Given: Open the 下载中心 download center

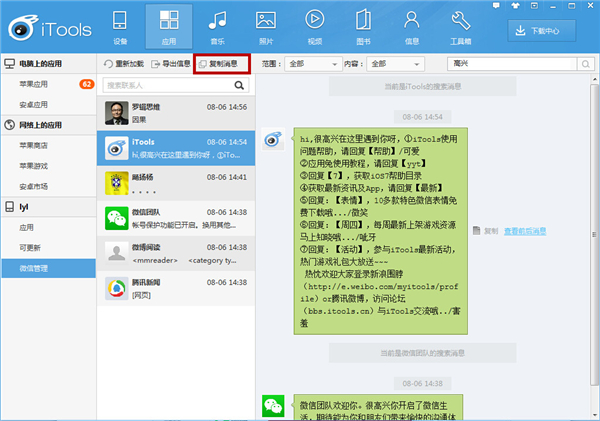Looking at the screenshot, I should click(542, 31).
